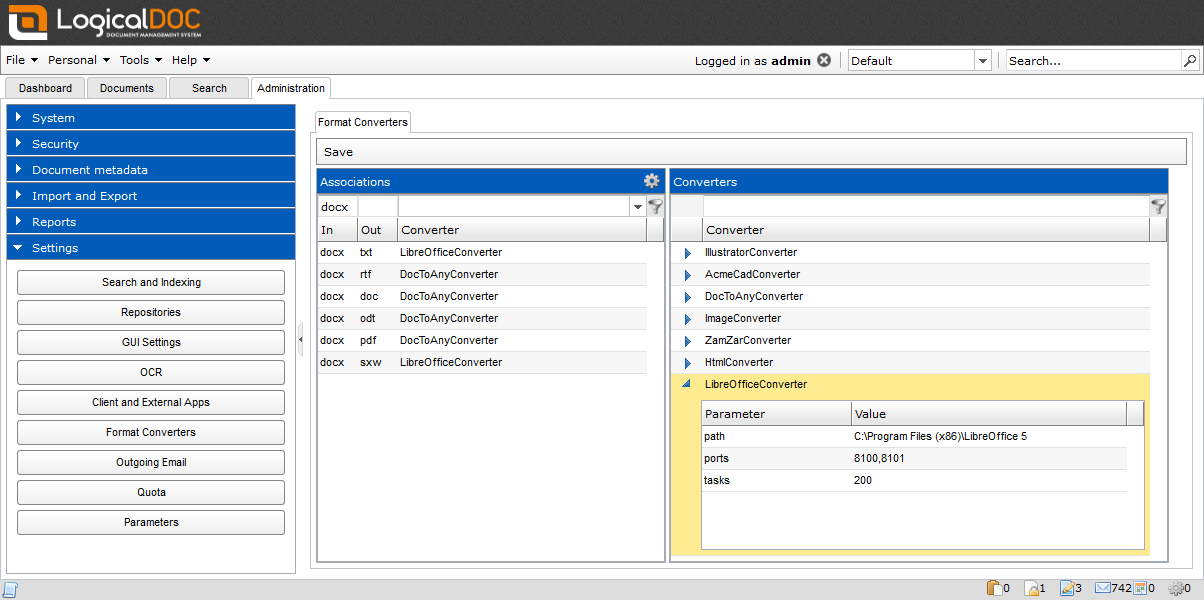This screenshot has width=1204, height=600.
Task: Open checked-out documents via the pencil icon
Action: pos(1067,588)
